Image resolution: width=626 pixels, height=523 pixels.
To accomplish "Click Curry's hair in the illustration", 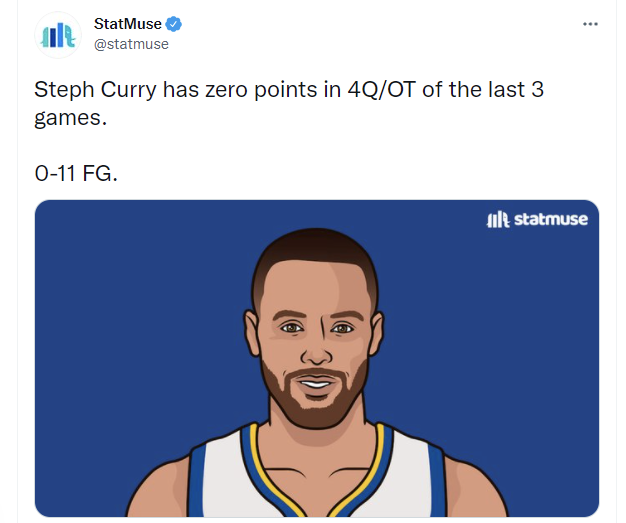I will coord(316,262).
